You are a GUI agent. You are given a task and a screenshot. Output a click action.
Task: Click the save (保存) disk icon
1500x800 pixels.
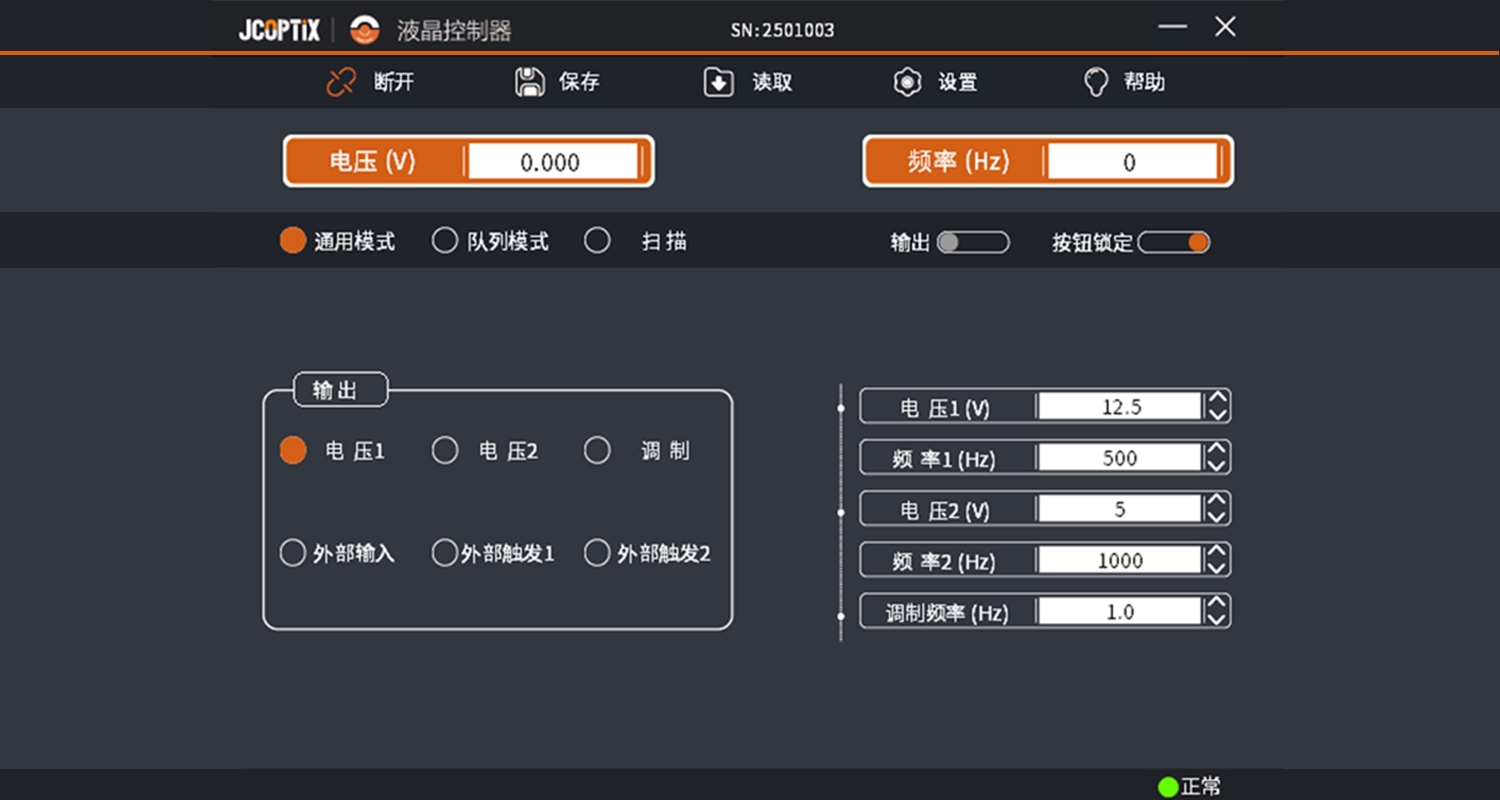528,81
